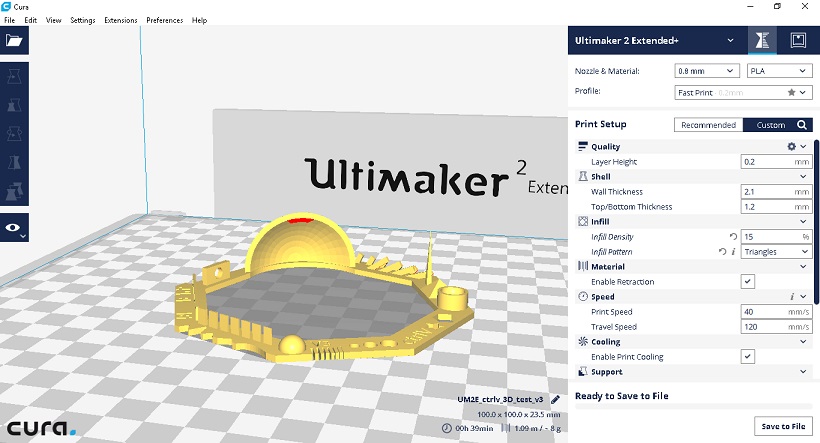The height and width of the screenshot is (443, 820).
Task: Click the Infill category icon
Action: coord(583,221)
